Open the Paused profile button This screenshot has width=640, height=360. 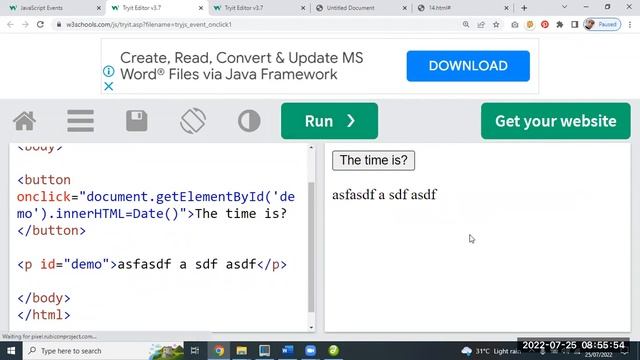602,24
